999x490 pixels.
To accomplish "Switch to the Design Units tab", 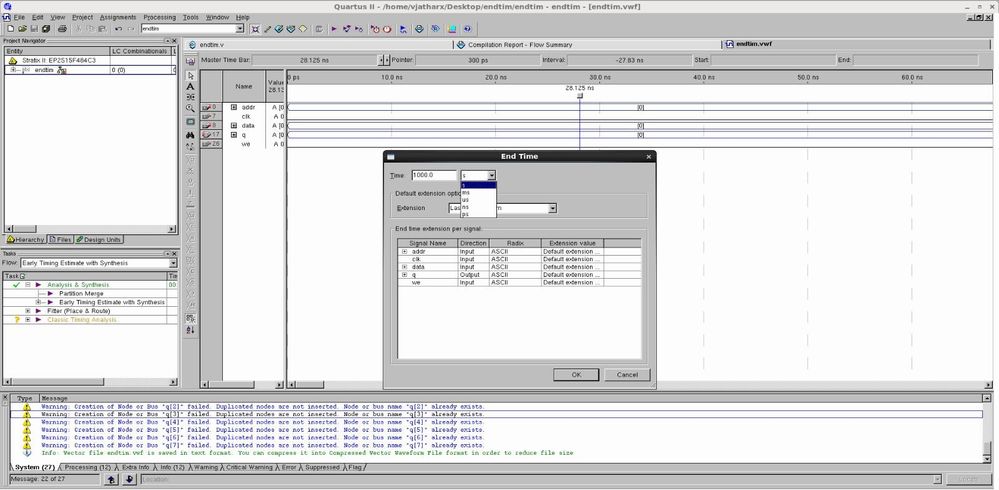I will pyautogui.click(x=99, y=240).
